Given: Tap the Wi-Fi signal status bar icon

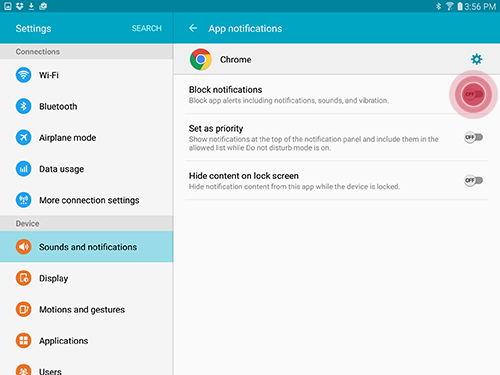Looking at the screenshot, I should point(450,6).
